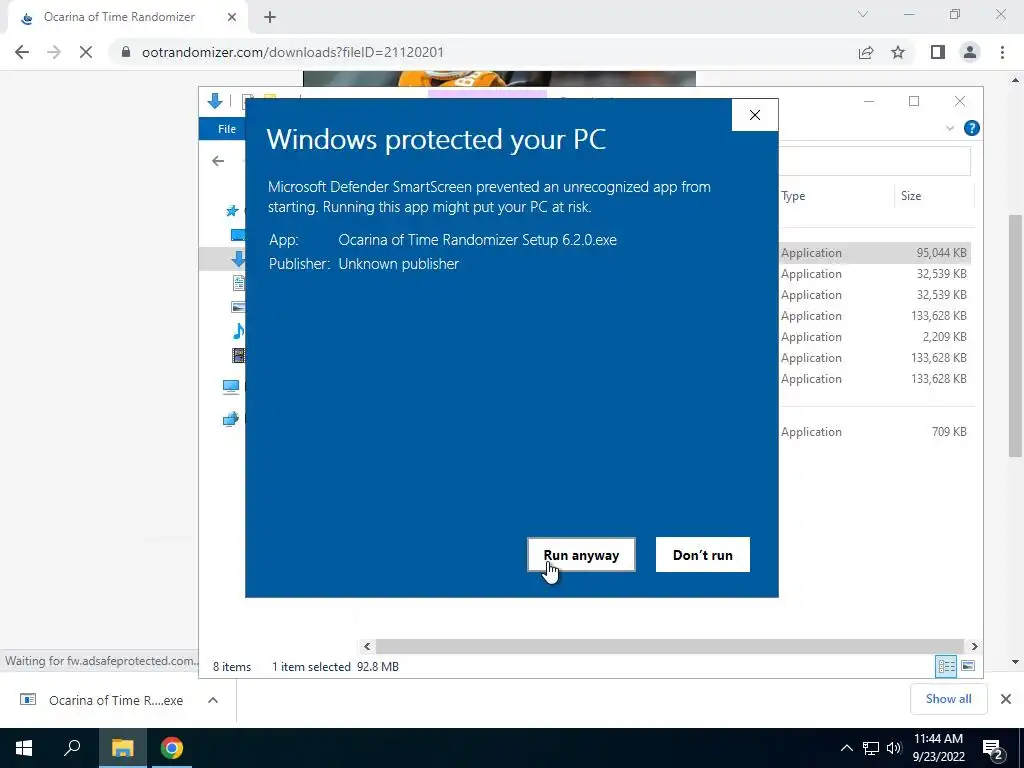Image resolution: width=1024 pixels, height=768 pixels.
Task: Open Windows taskbar search
Action: pyautogui.click(x=72, y=748)
